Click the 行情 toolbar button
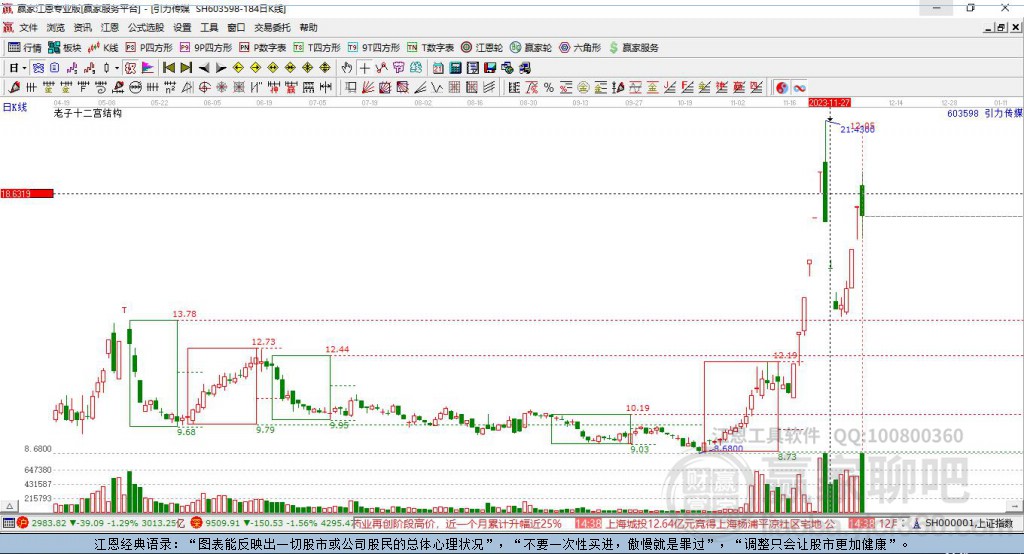Image resolution: width=1024 pixels, height=554 pixels. click(x=25, y=48)
